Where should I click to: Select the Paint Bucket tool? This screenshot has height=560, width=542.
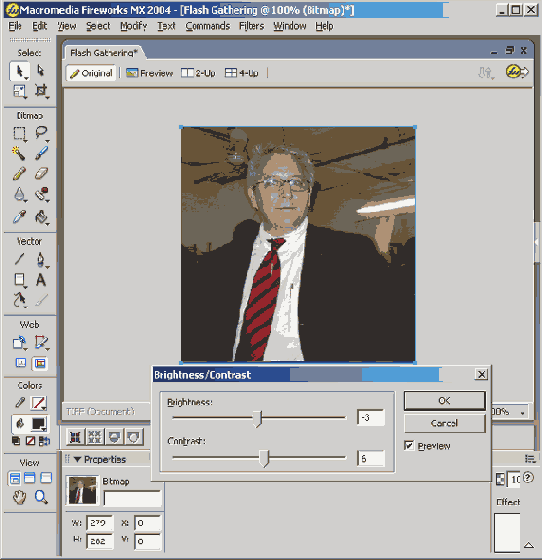pos(41,216)
